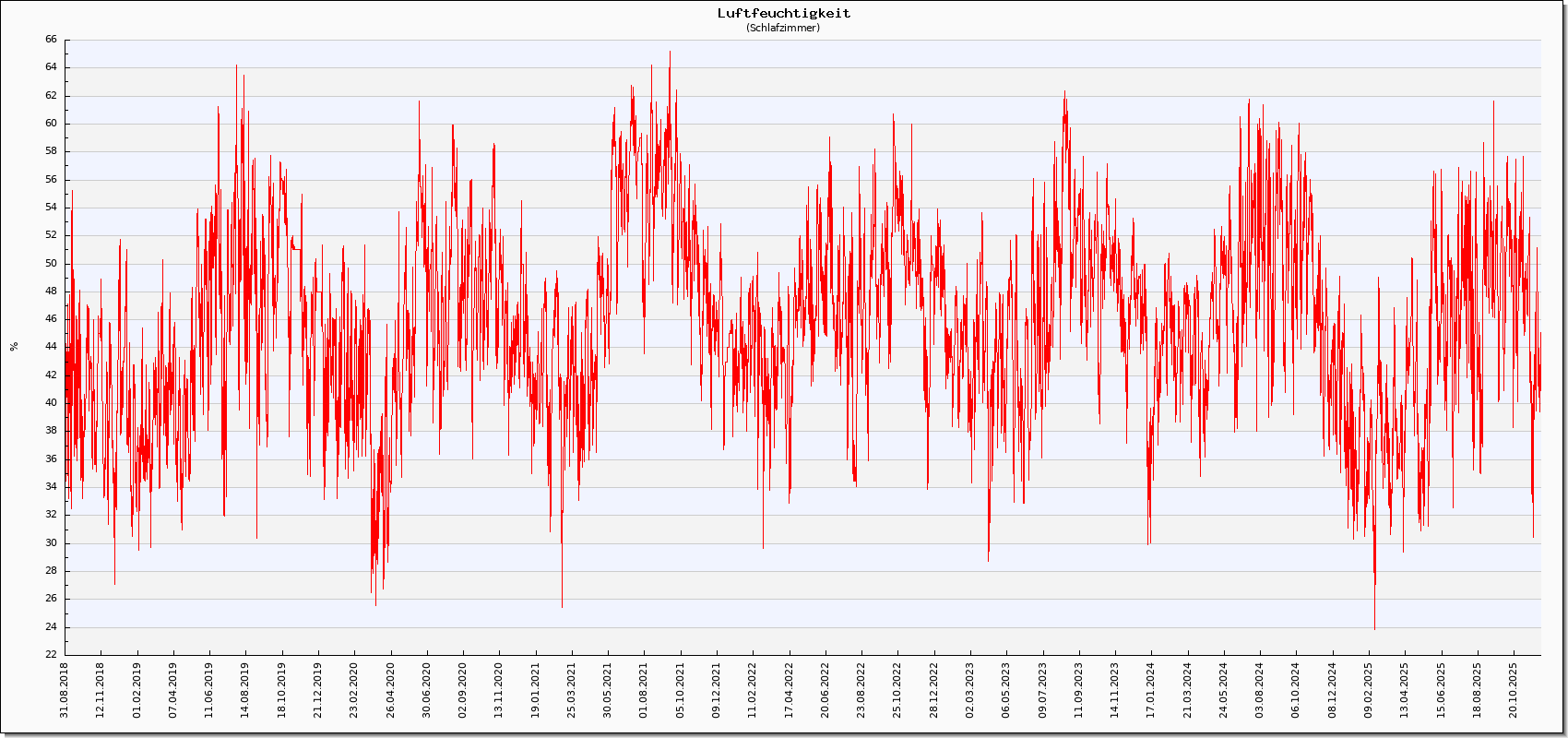This screenshot has width=1568, height=738.
Task: Click the 20.10.2025 x-axis date
Action: (x=1514, y=689)
